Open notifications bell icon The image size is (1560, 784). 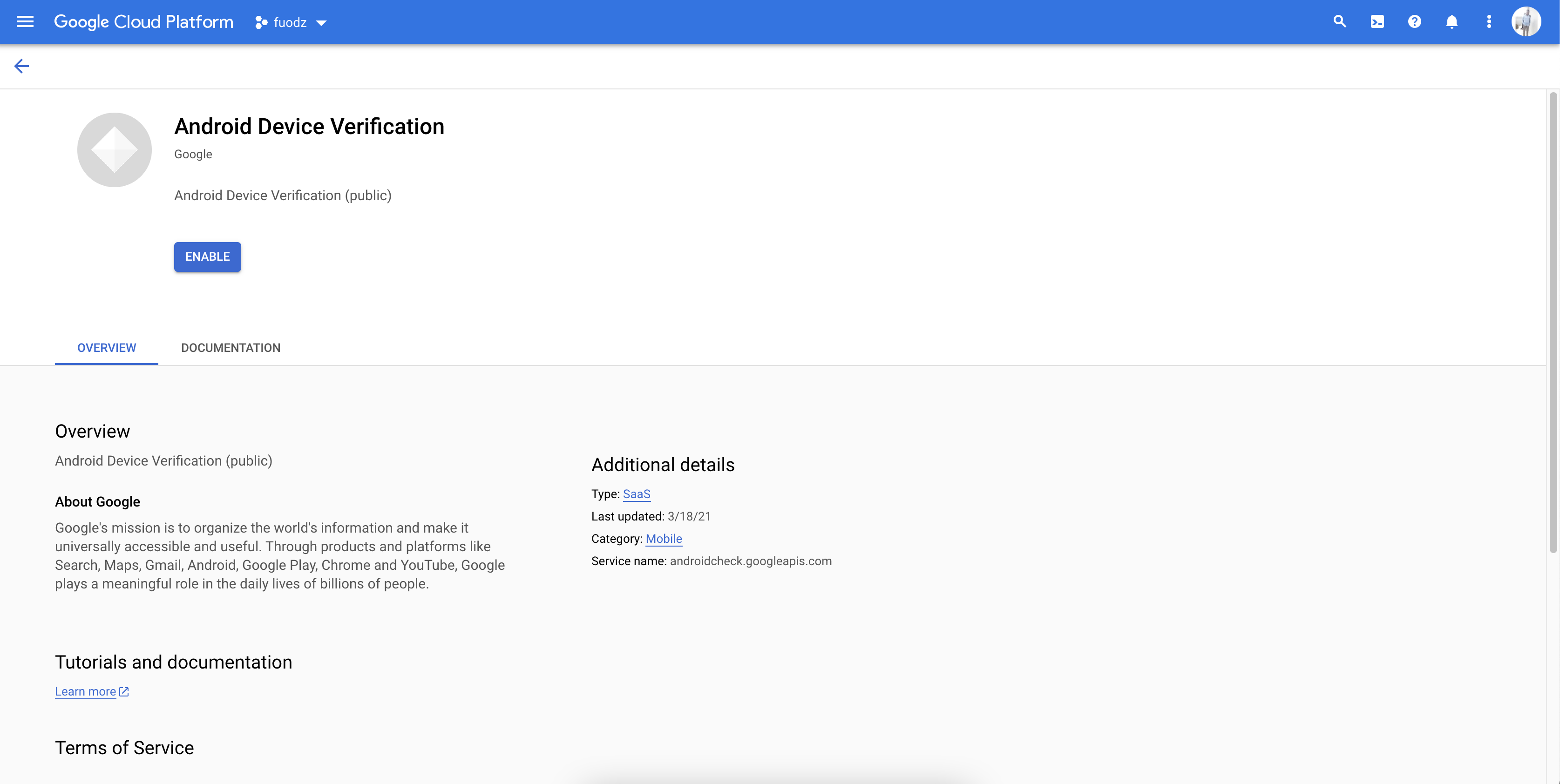(1451, 22)
